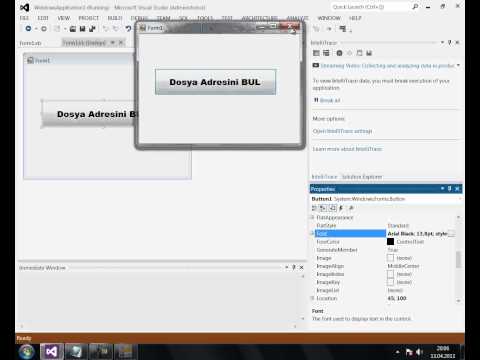Click the Navigate Backward toolbar icon
The height and width of the screenshot is (360, 480).
pos(28,29)
